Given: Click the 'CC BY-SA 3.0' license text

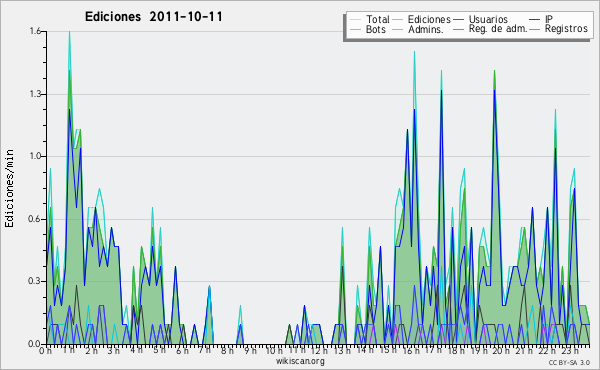Looking at the screenshot, I should [x=569, y=362].
